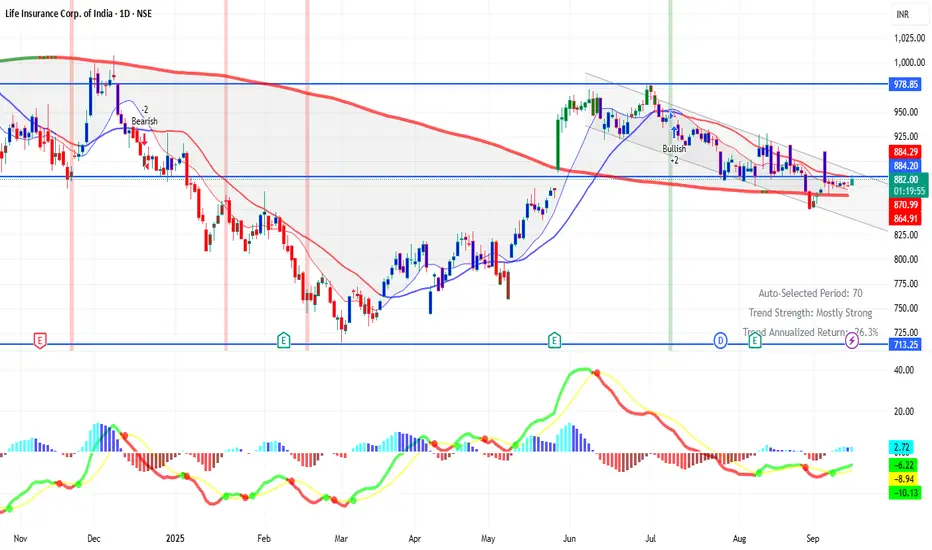
Task: Click the May label on time axis
Action: 488,539
